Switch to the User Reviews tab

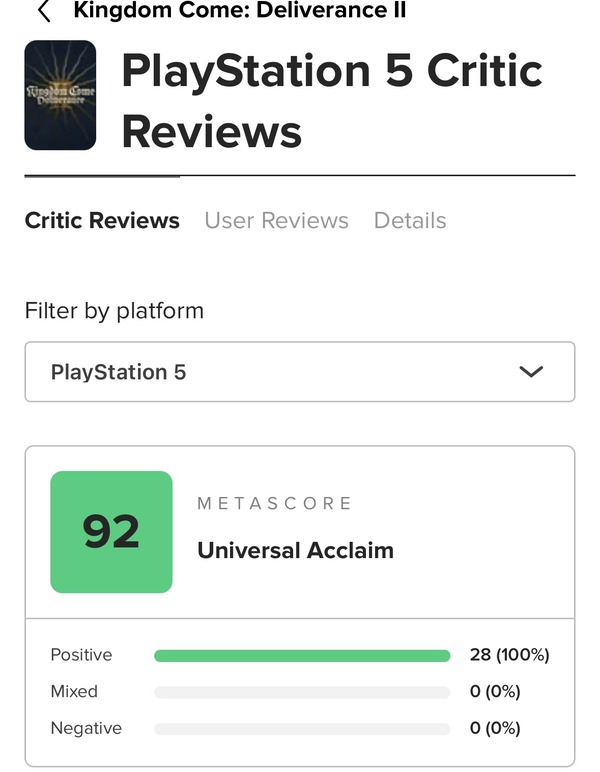(276, 221)
